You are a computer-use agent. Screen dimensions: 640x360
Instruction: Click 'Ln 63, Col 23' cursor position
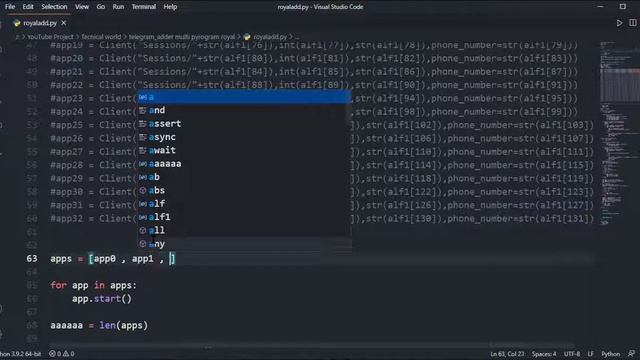point(507,354)
